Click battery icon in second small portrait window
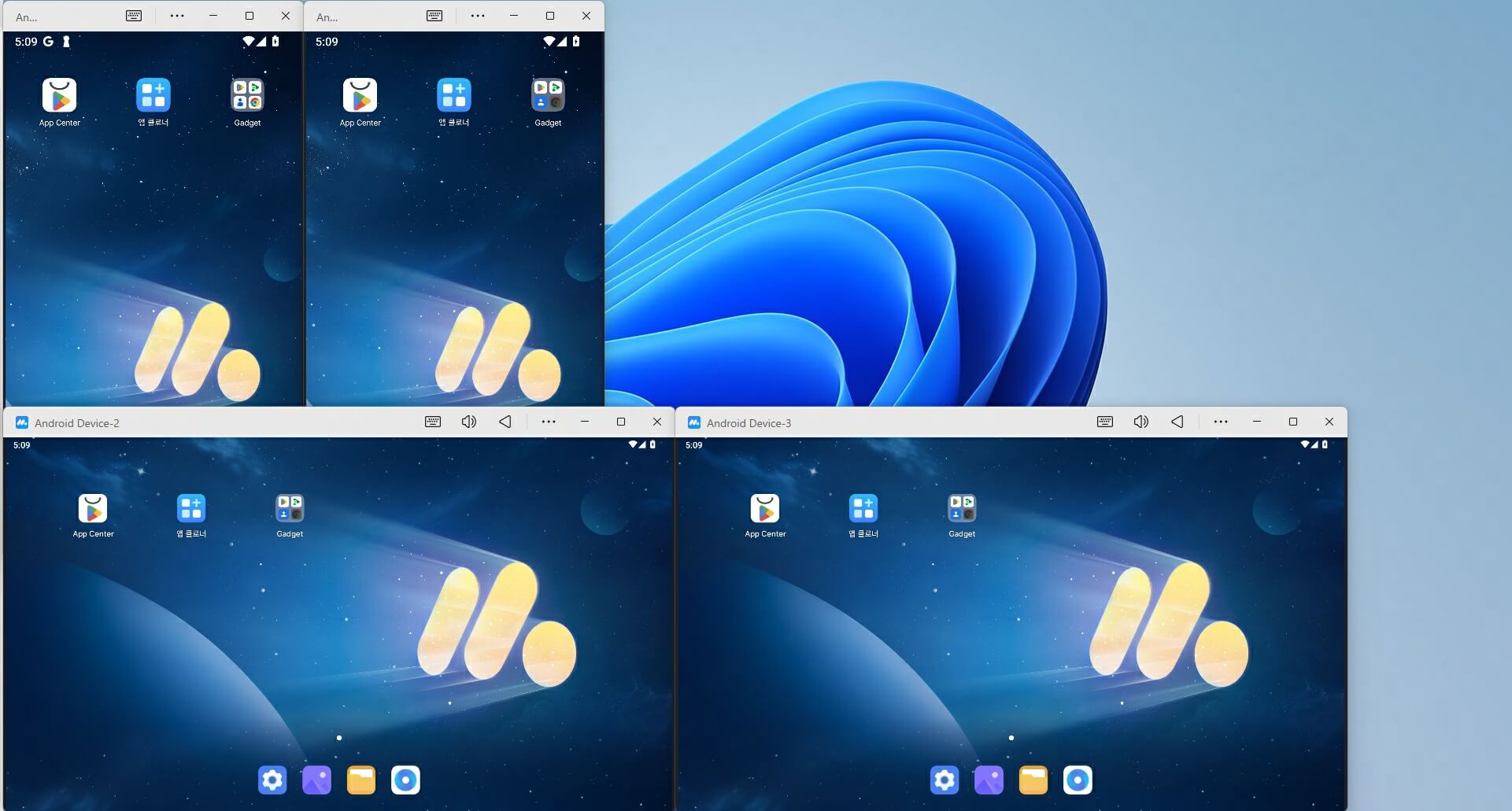This screenshot has height=811, width=1512. tap(576, 41)
